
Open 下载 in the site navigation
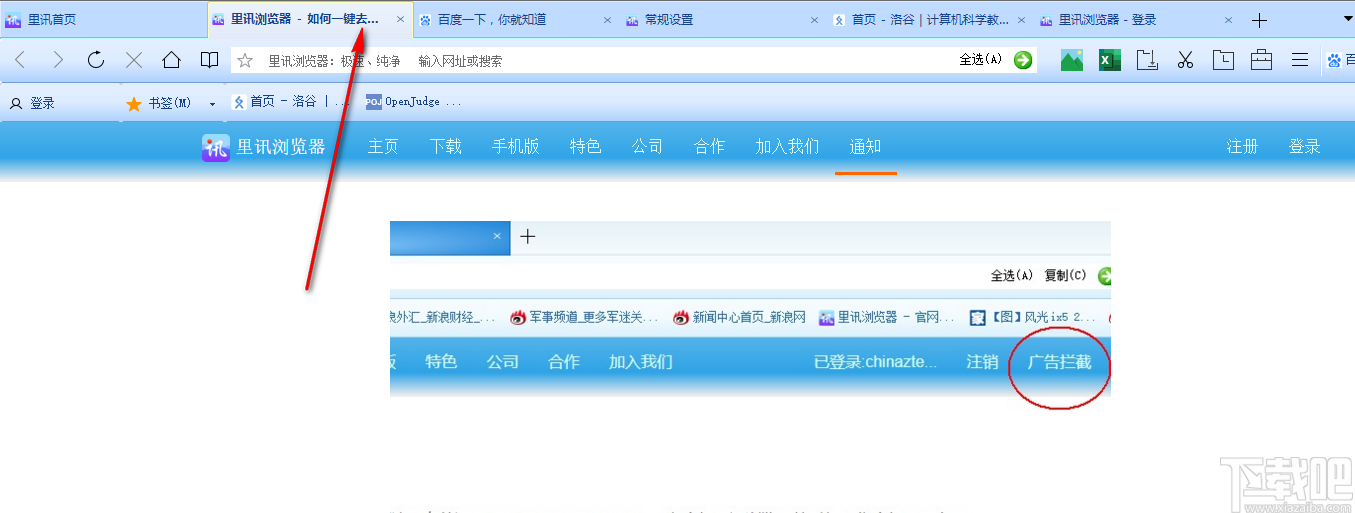[x=446, y=147]
